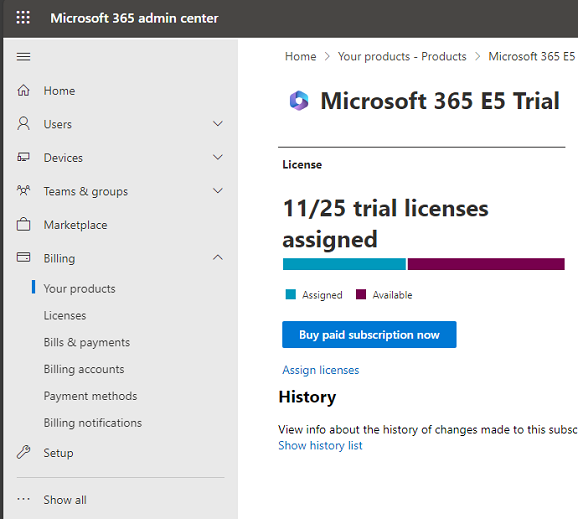The height and width of the screenshot is (519, 578).
Task: Open the app launcher waffle icon
Action: click(23, 17)
